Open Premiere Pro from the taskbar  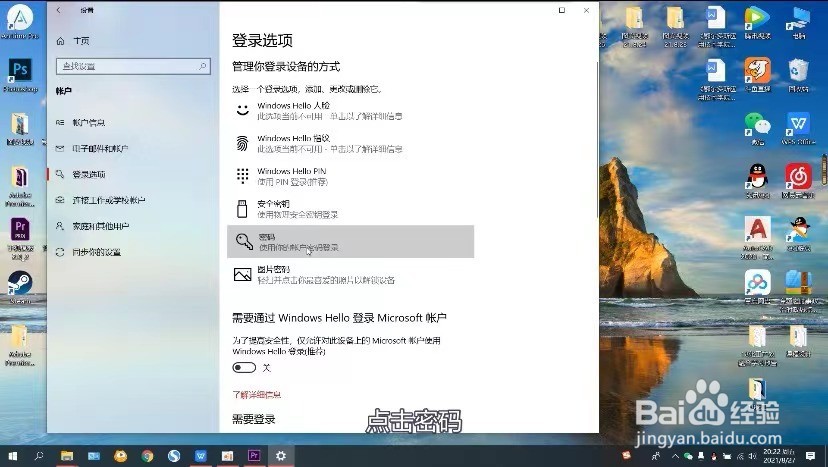(254, 456)
